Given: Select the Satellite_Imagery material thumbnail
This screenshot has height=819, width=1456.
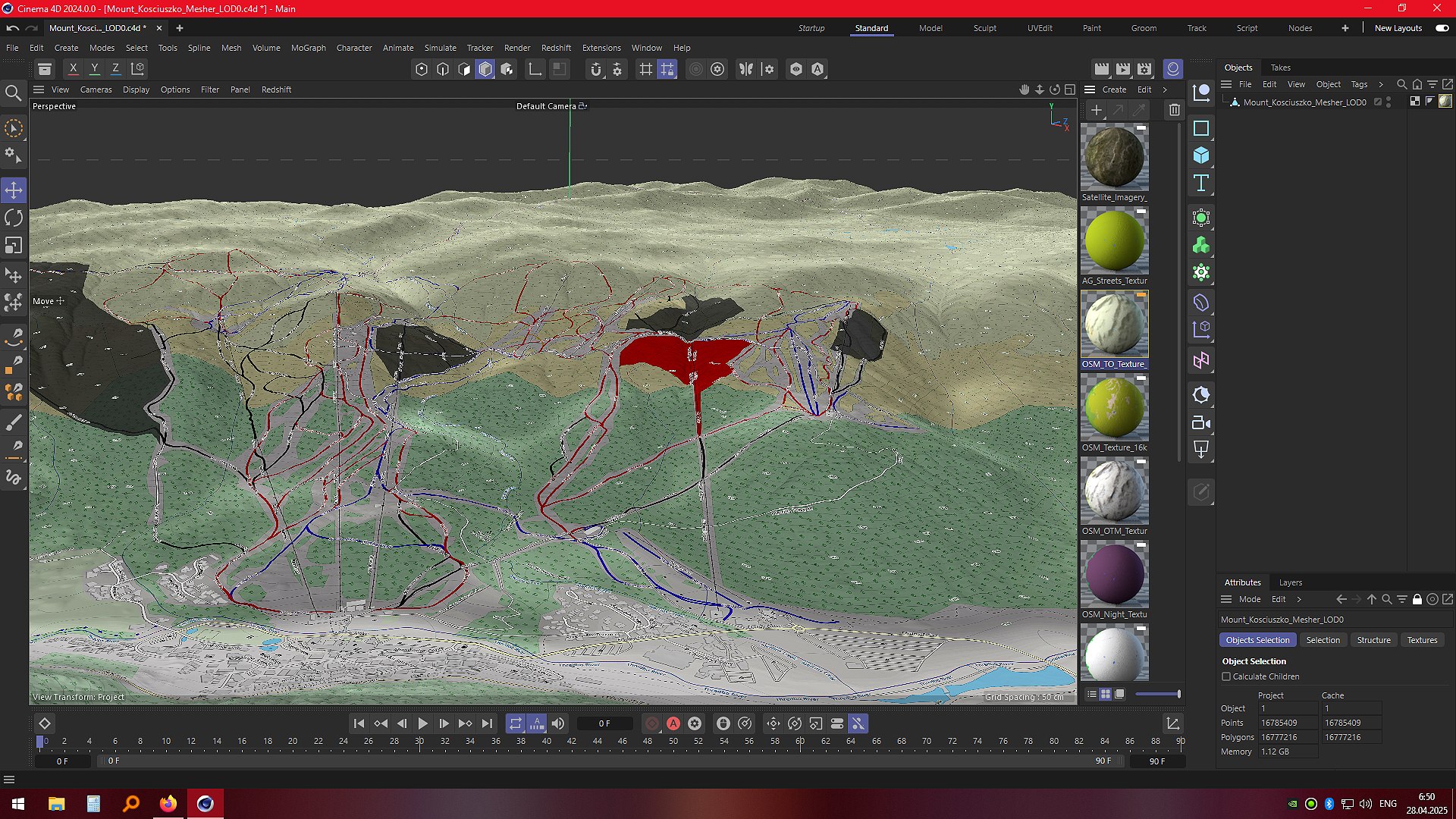Looking at the screenshot, I should pos(1114,158).
